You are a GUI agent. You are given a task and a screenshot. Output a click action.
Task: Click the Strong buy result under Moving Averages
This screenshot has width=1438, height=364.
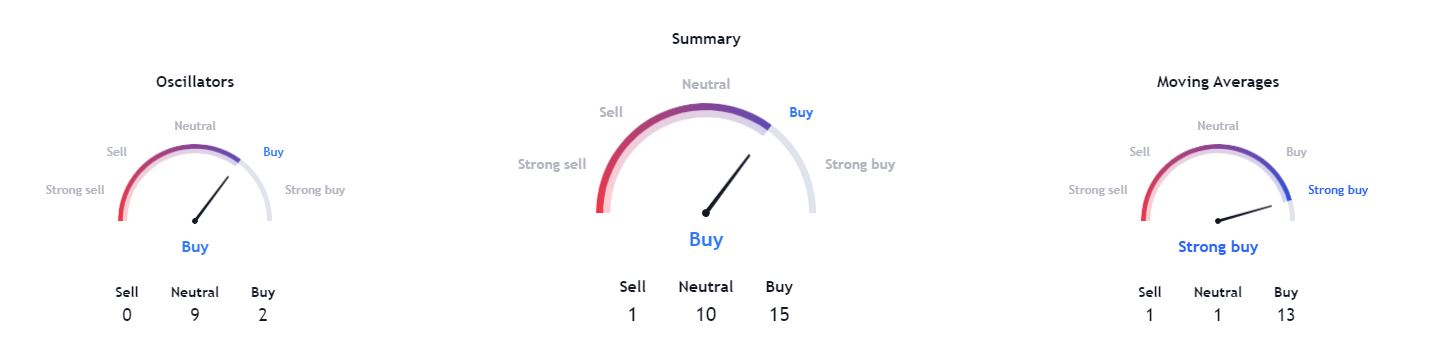[1218, 247]
